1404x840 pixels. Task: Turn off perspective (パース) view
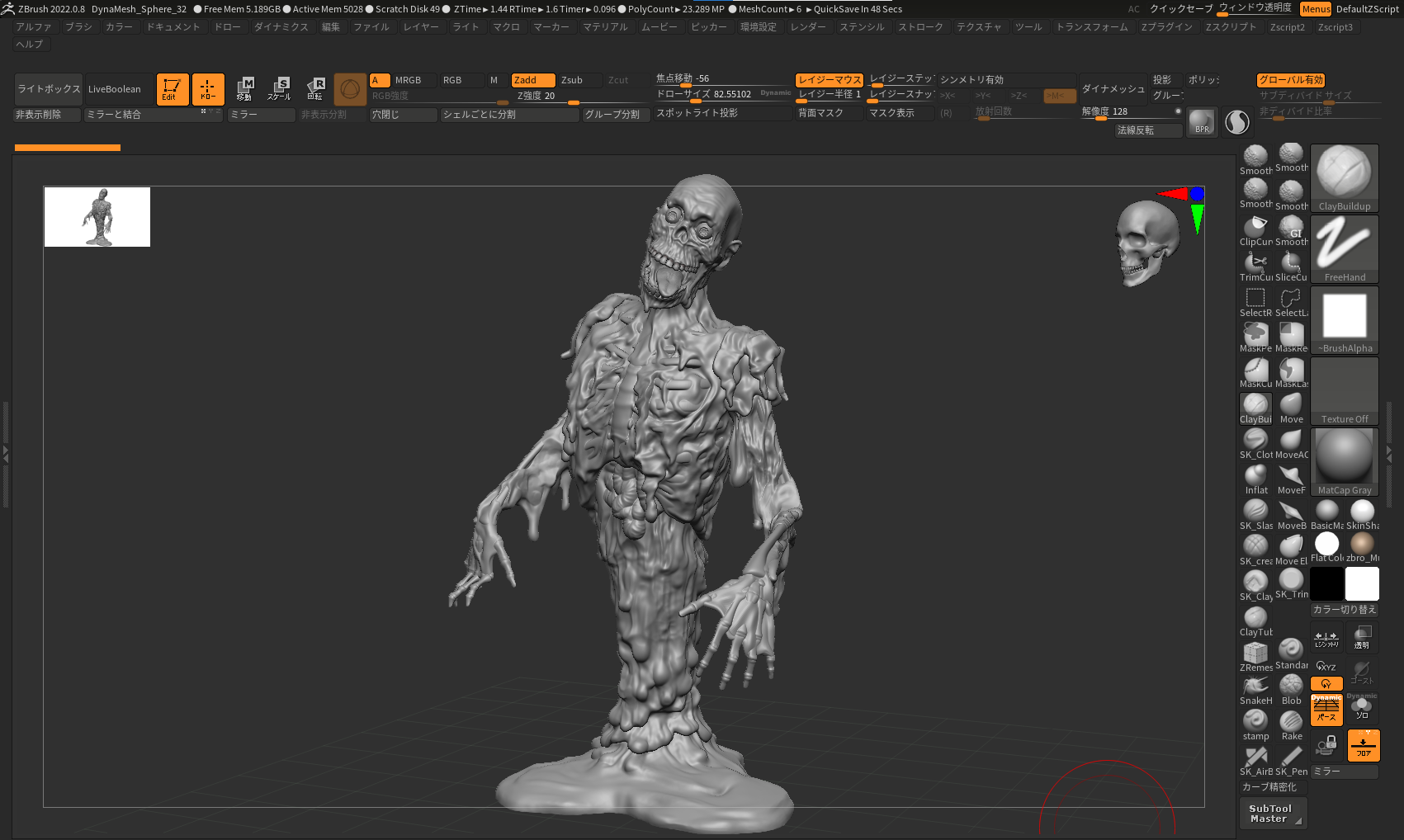(1326, 710)
